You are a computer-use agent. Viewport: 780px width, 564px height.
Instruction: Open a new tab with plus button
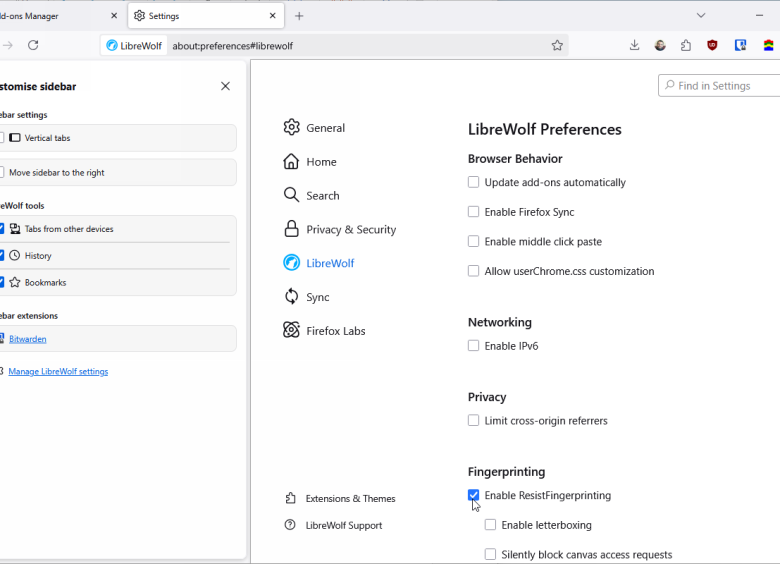coord(299,16)
